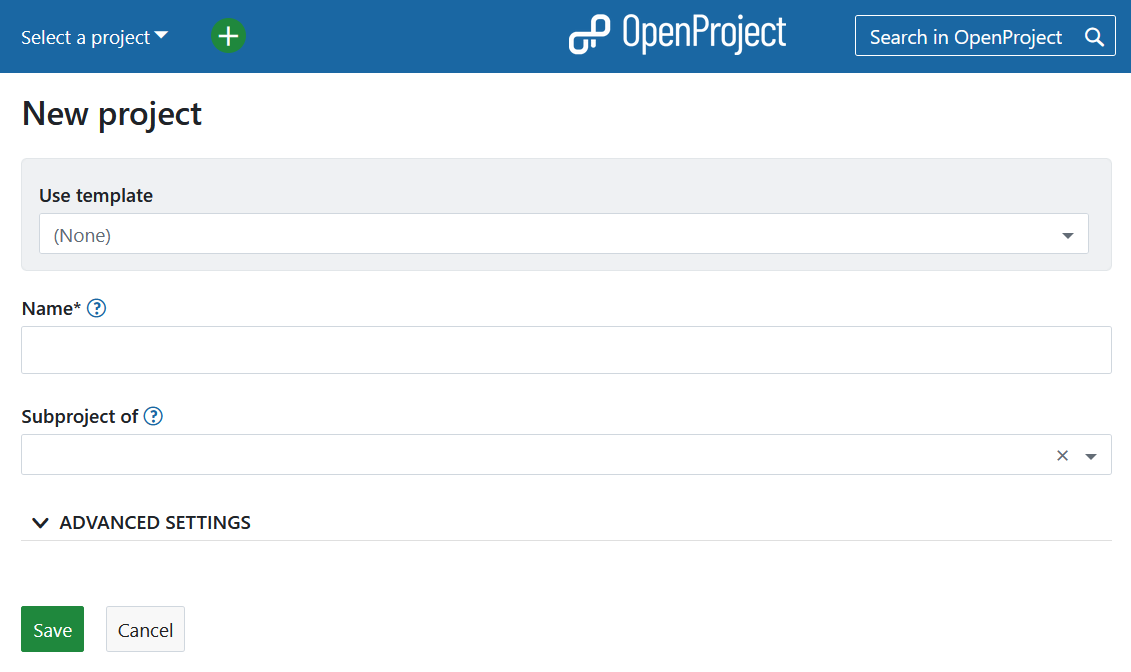Click the Save button
1131x672 pixels.
(52, 629)
